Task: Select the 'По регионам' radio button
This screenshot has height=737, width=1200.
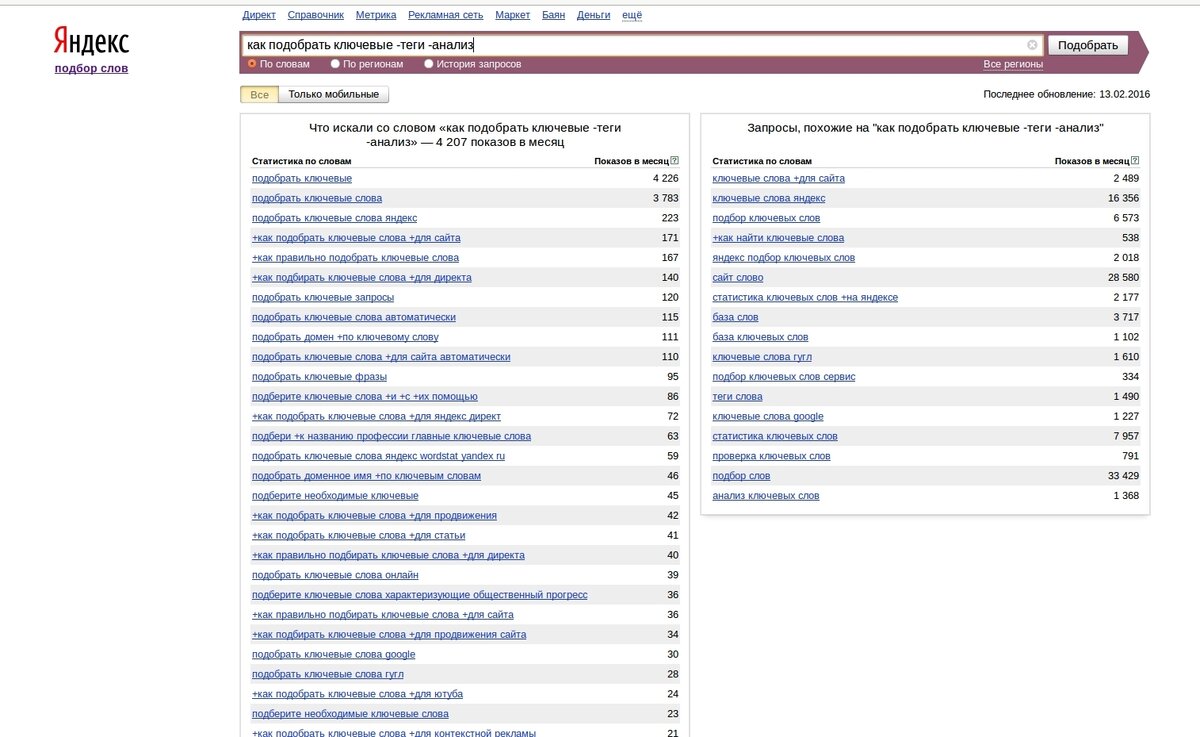Action: 335,64
